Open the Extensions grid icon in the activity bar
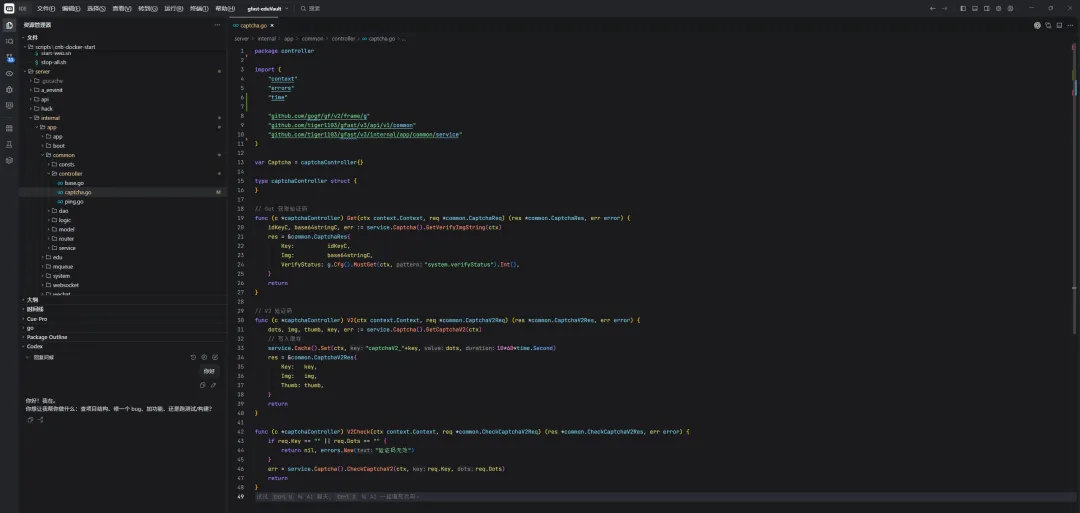The image size is (1080, 513). (9, 128)
